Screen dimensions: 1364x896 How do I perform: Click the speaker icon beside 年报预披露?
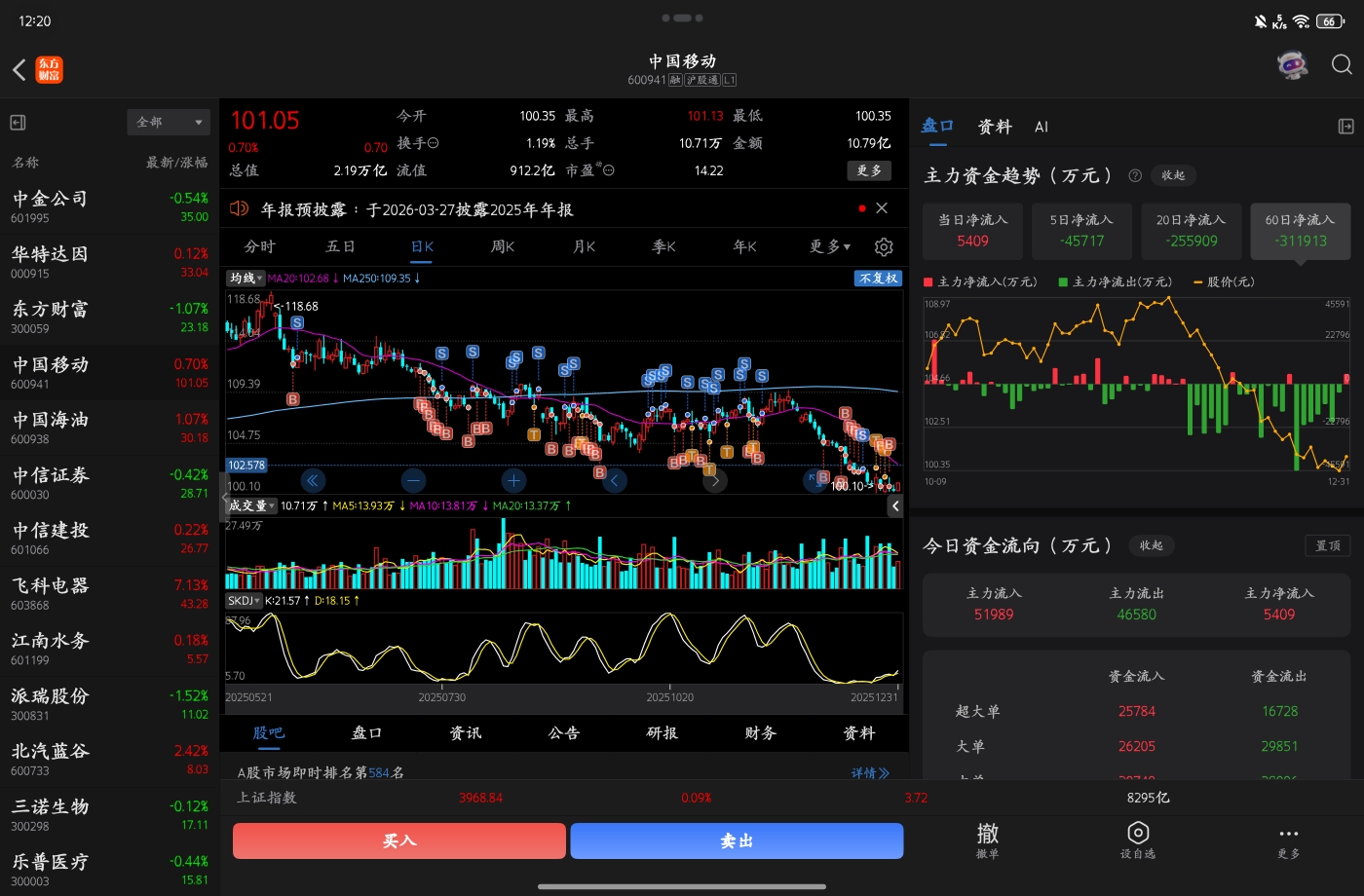click(x=239, y=208)
